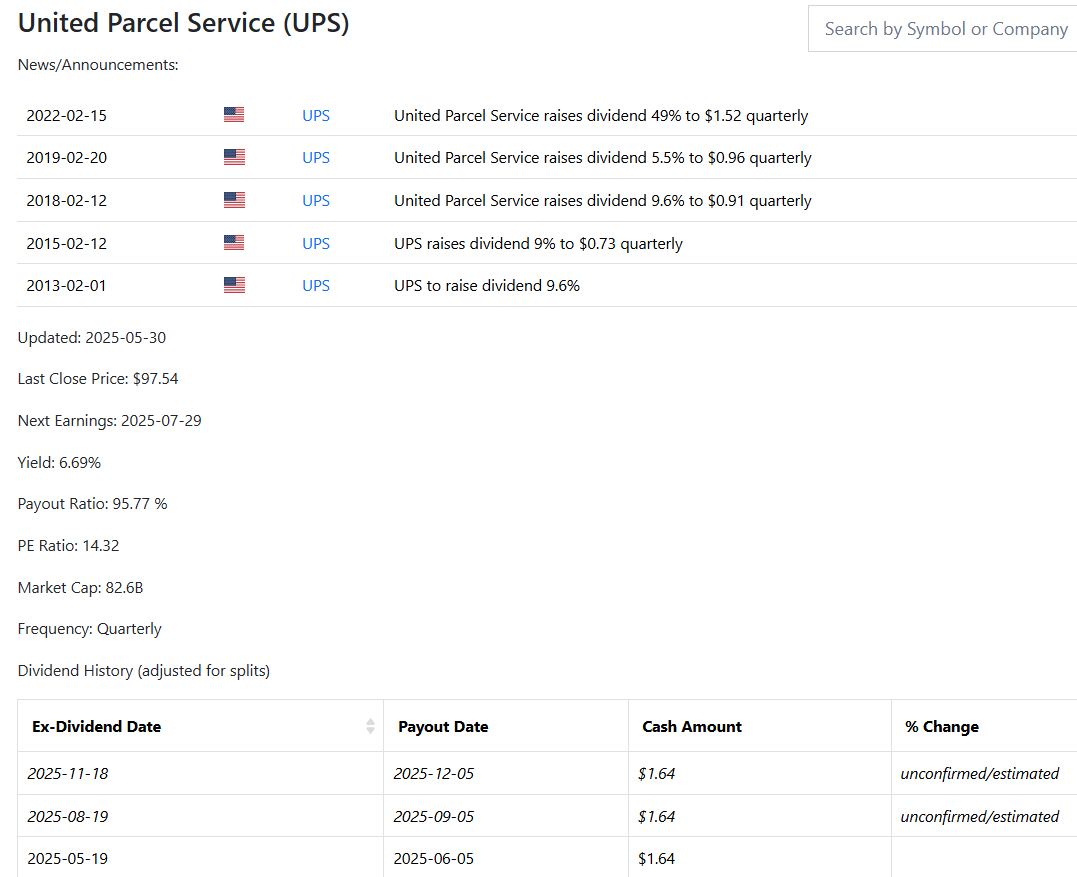
Task: Open UPS link in the 2018-02-12 news row
Action: click(x=316, y=201)
